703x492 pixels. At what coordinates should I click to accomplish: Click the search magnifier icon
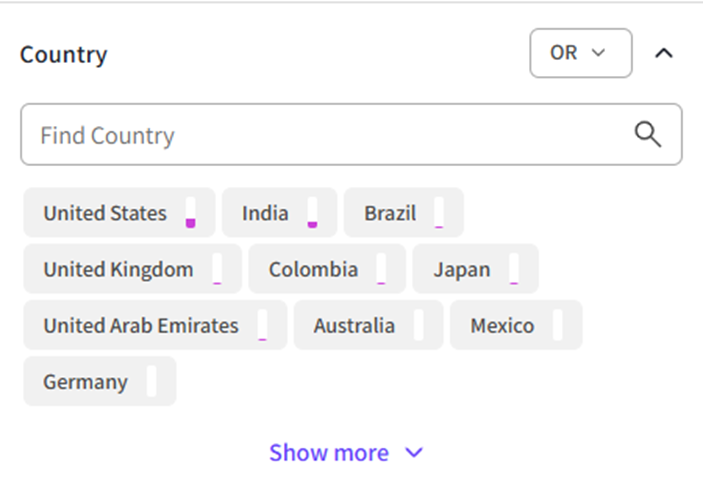pos(648,134)
